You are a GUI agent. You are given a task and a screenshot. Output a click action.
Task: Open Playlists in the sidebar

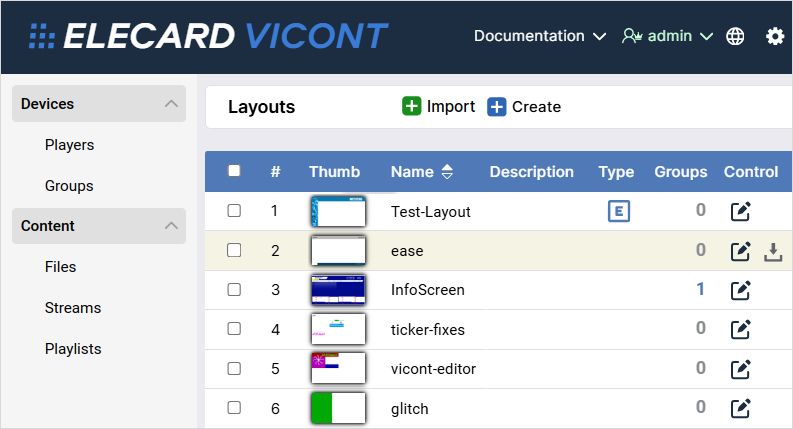pyautogui.click(x=73, y=349)
